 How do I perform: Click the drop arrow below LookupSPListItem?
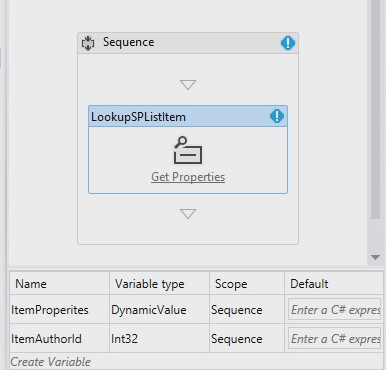click(x=188, y=214)
